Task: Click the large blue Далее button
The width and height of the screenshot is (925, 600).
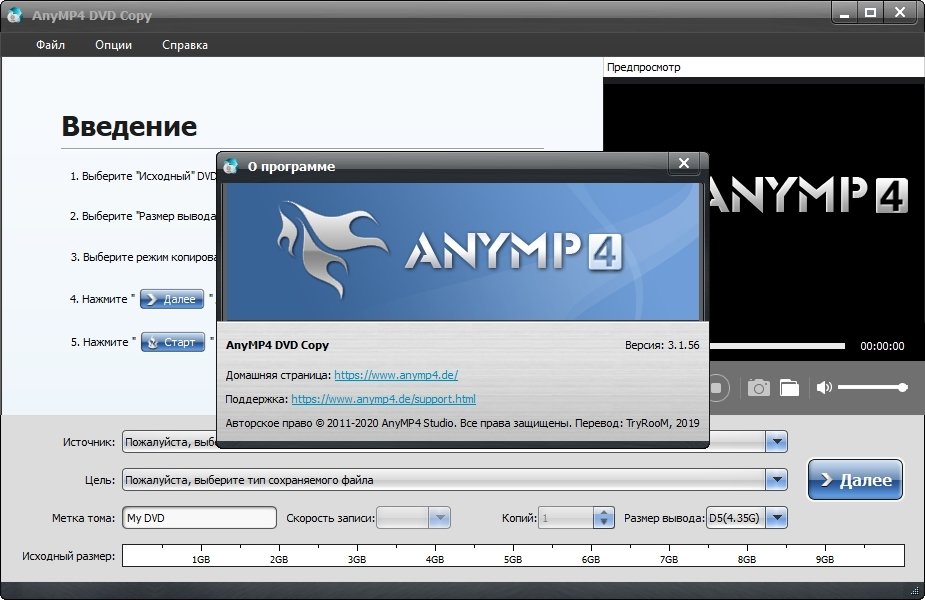Action: (855, 480)
